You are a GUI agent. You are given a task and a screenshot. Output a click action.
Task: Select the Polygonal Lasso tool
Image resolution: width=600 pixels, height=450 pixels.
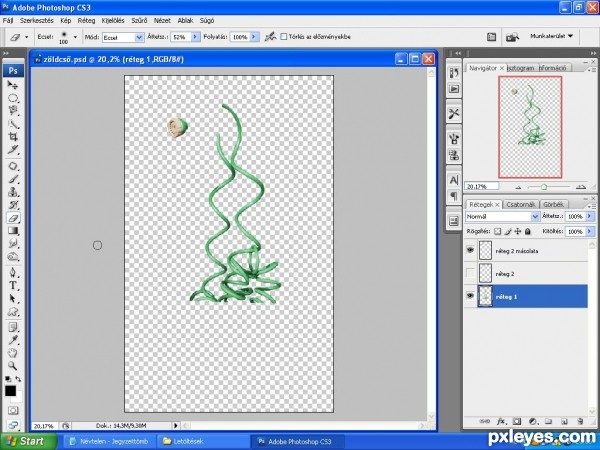tap(13, 111)
